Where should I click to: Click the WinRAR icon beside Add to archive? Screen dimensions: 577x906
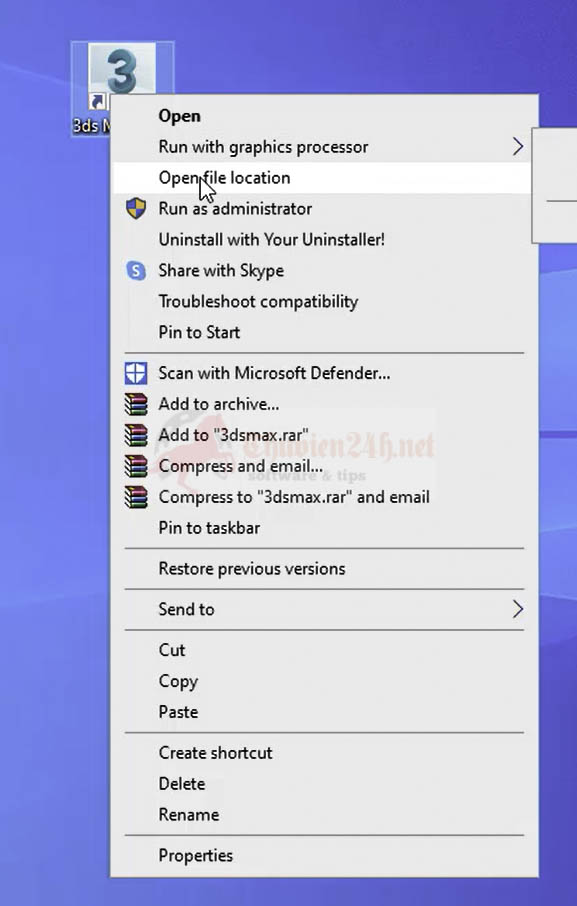[136, 404]
